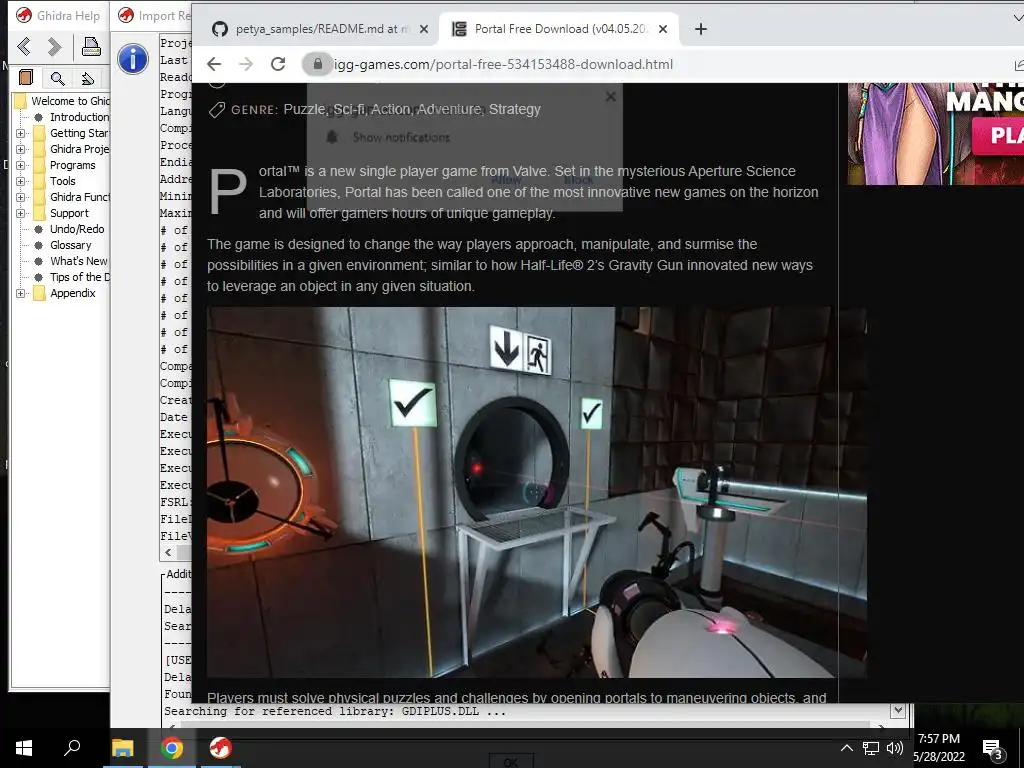Switch to Portal Free Download tab
The height and width of the screenshot is (768, 1024).
click(560, 29)
